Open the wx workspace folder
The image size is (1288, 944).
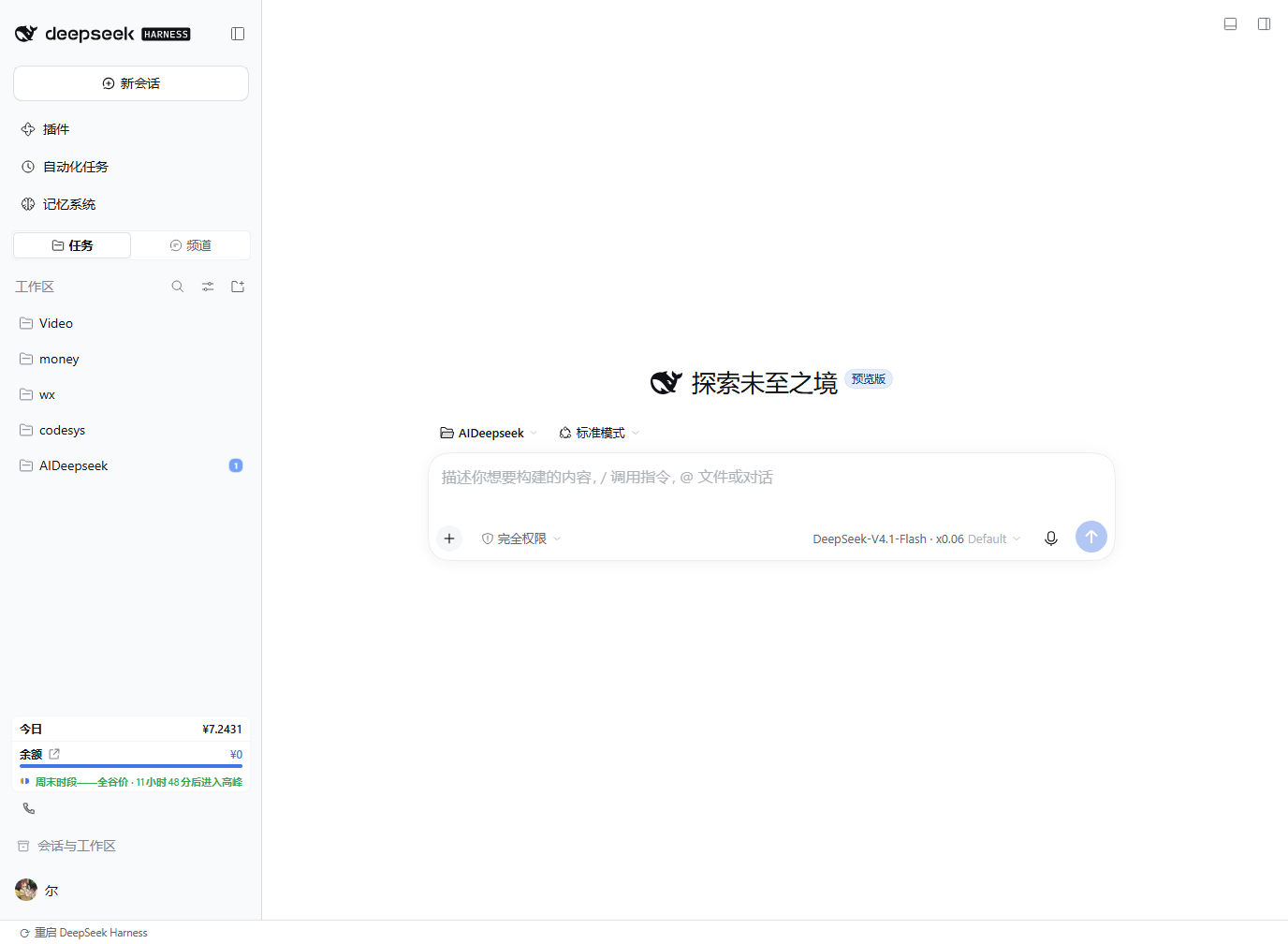pos(131,394)
